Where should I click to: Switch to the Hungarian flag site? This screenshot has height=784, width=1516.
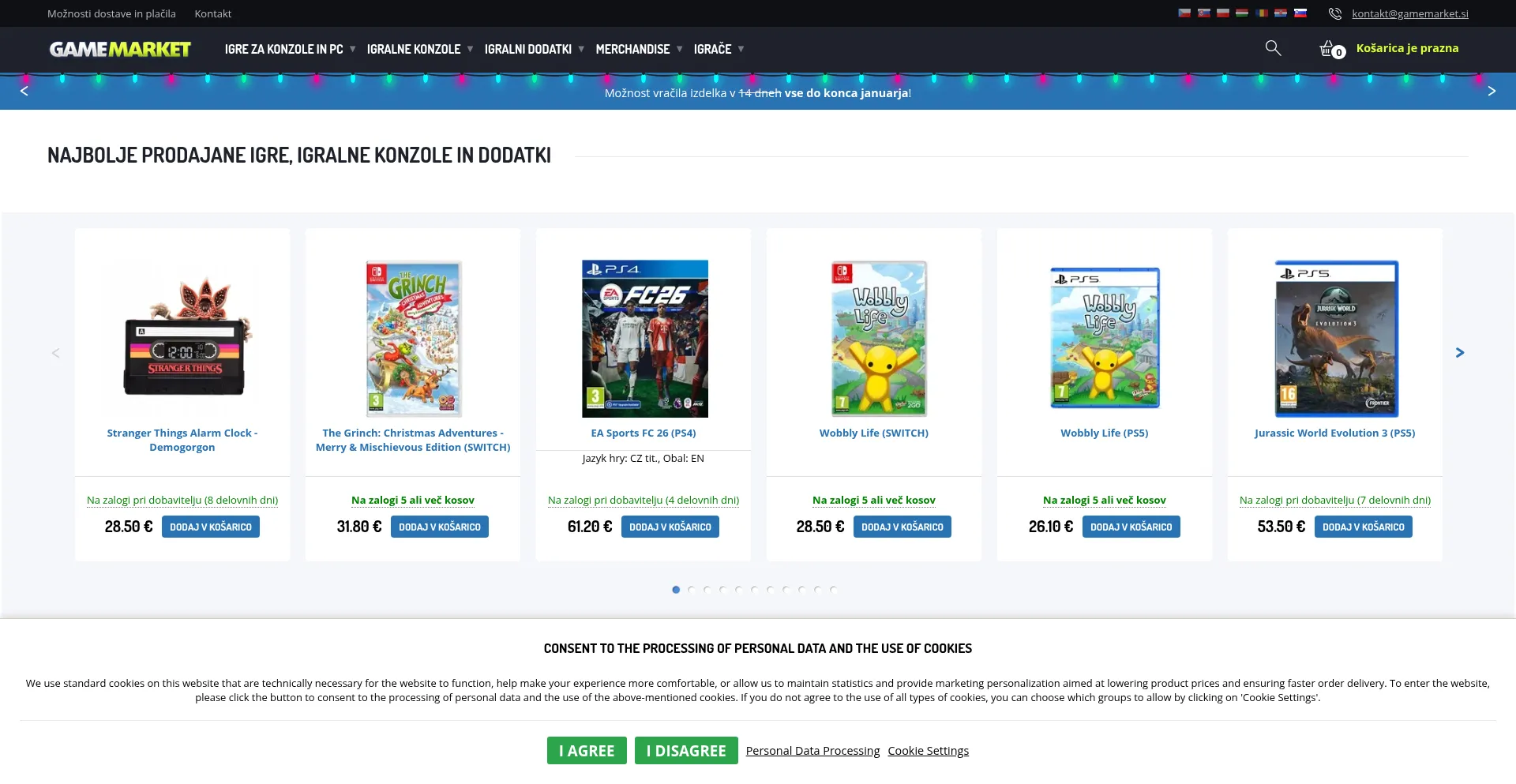pyautogui.click(x=1242, y=13)
